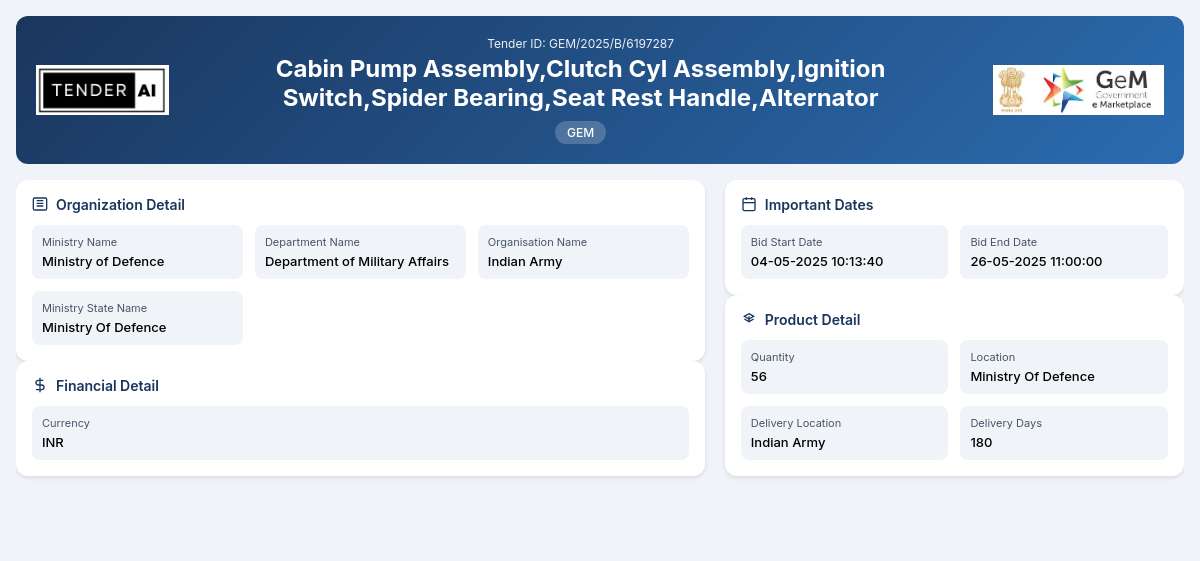Click the Ministry Name field card
The width and height of the screenshot is (1200, 561).
pyautogui.click(x=137, y=252)
